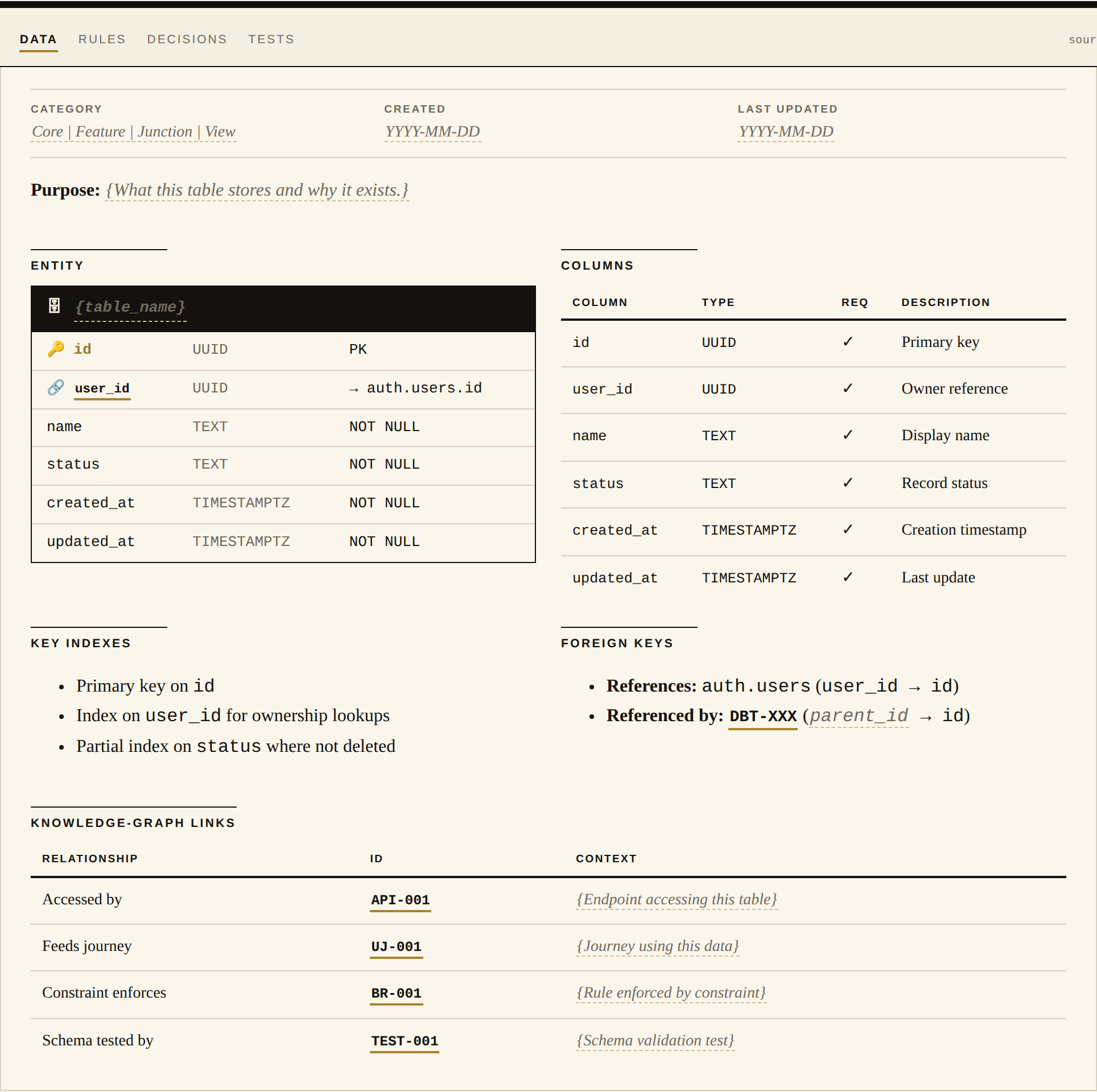Viewport: 1097px width, 1092px height.
Task: Click the link icon next to user_id
Action: (x=56, y=388)
